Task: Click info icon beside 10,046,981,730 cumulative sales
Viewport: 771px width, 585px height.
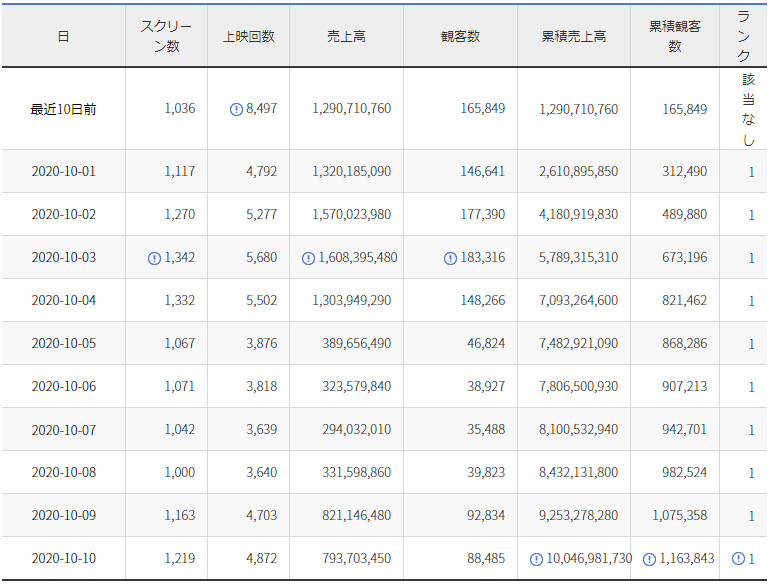Action: tap(536, 559)
